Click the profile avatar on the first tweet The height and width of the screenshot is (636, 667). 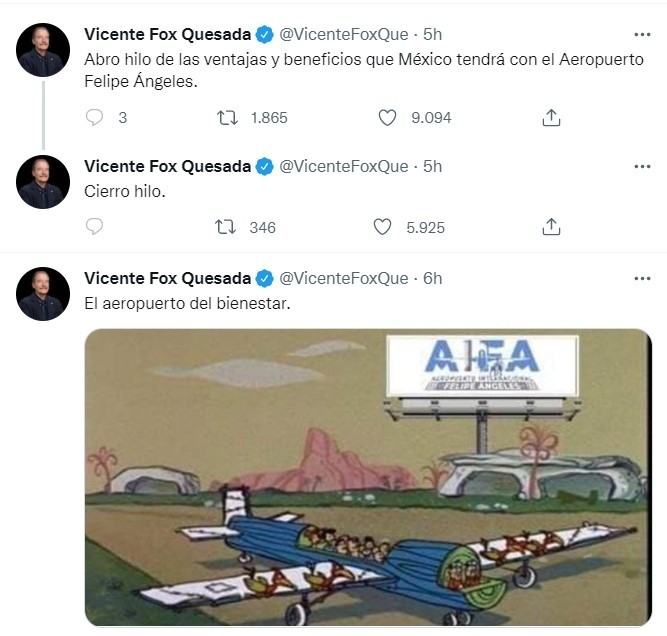click(x=44, y=49)
